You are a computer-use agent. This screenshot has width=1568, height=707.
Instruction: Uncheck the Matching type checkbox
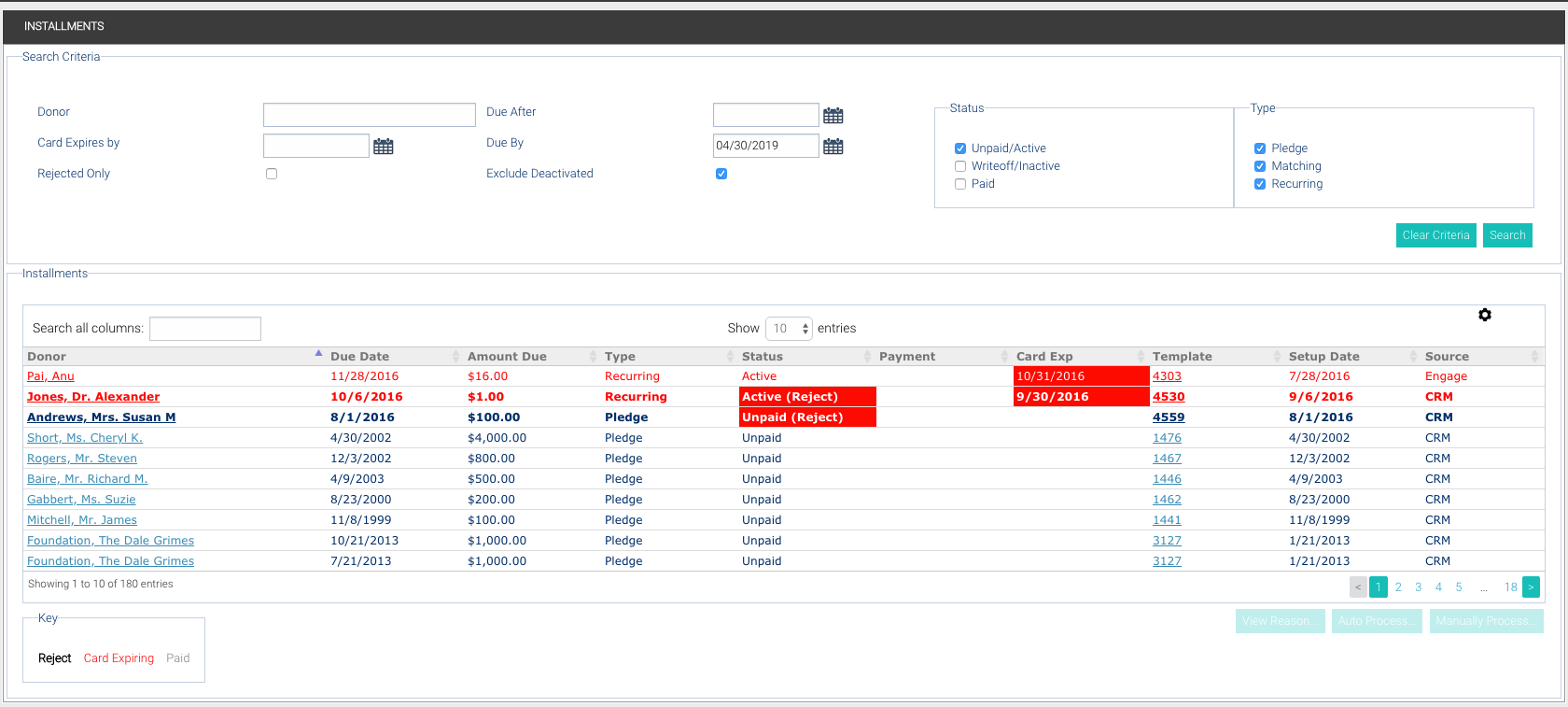pos(1260,166)
